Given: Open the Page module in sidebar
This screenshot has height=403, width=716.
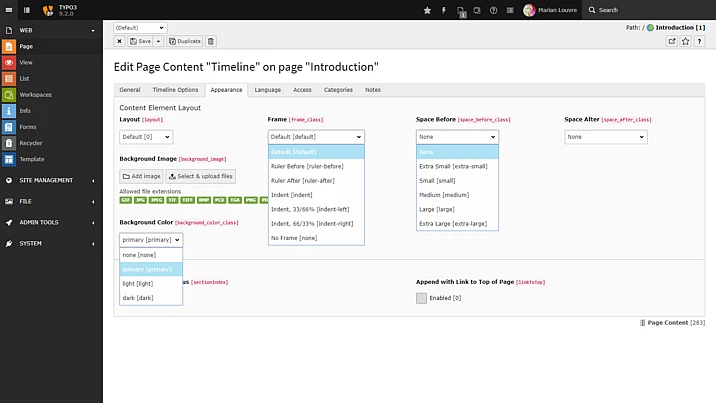Looking at the screenshot, I should (26, 46).
